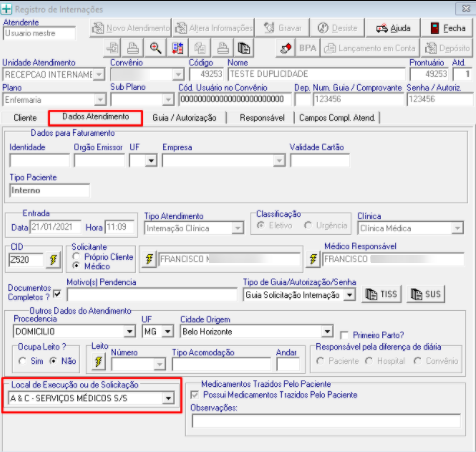Switch to the Dados Atendimento tab

pos(96,117)
